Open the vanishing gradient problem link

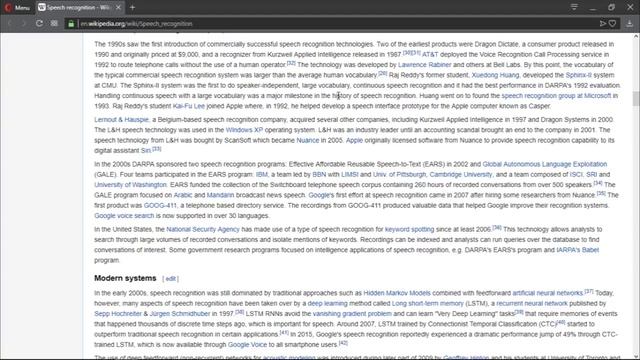(352, 313)
